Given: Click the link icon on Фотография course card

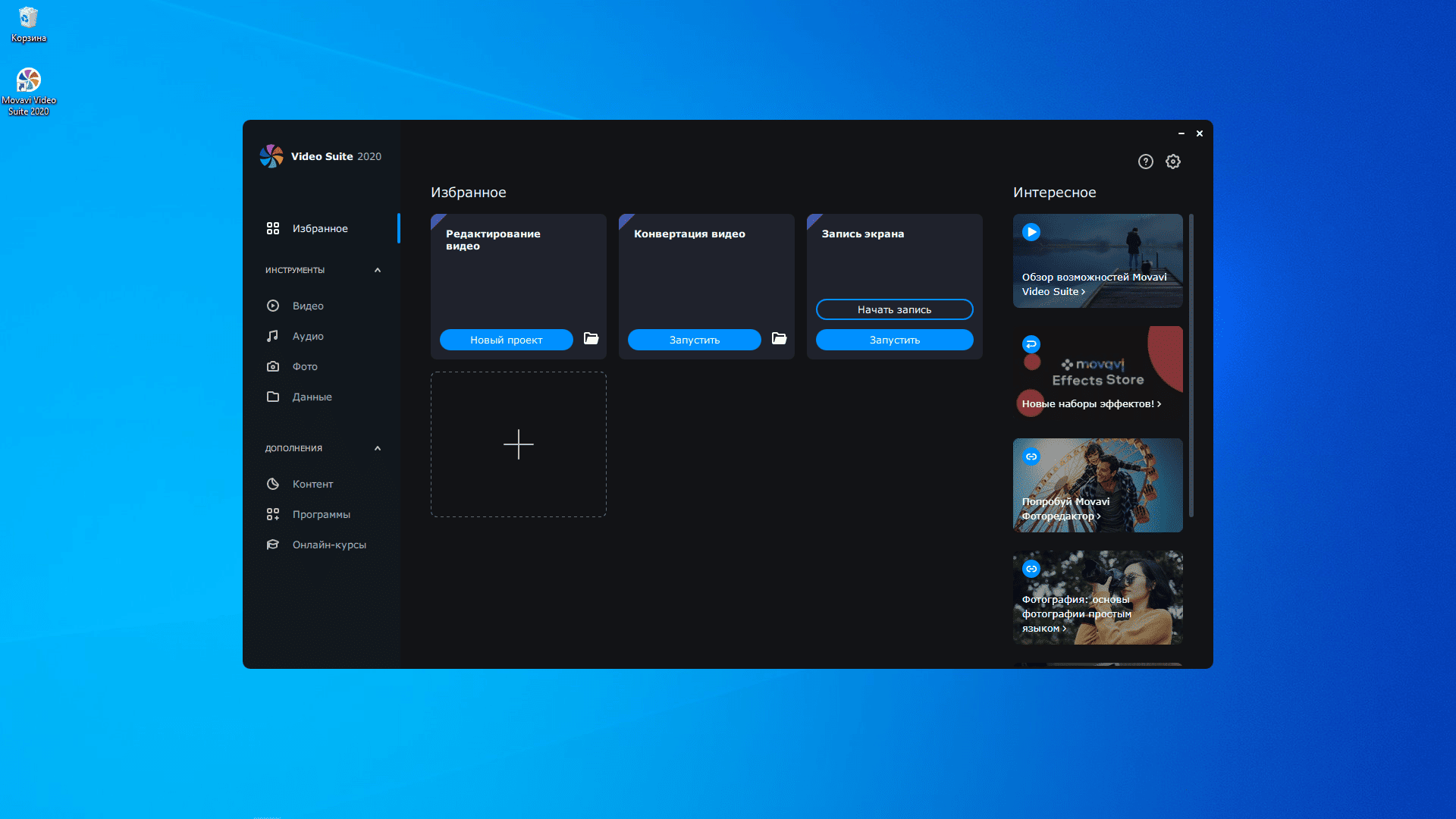Looking at the screenshot, I should tap(1031, 569).
